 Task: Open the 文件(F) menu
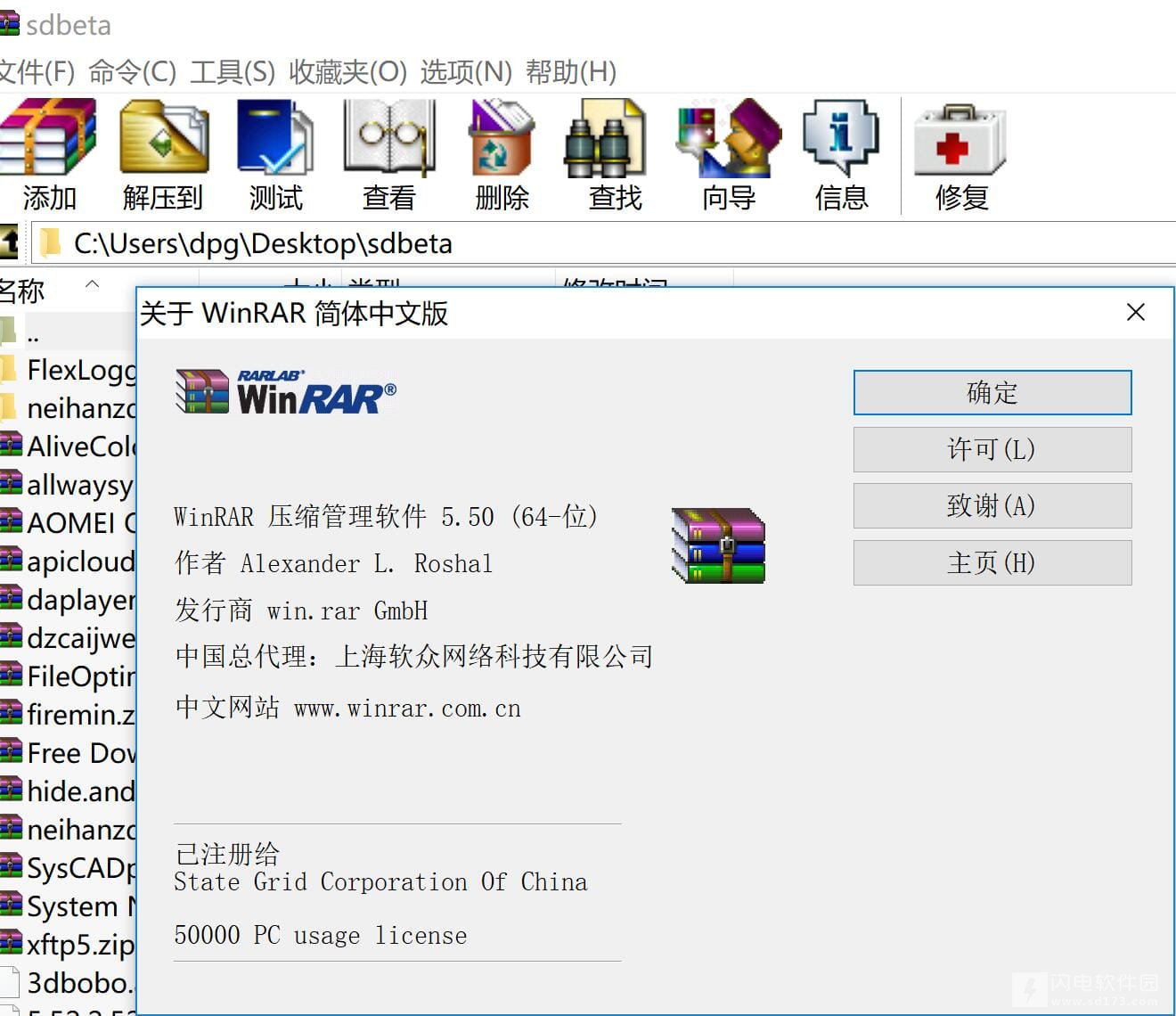click(37, 71)
